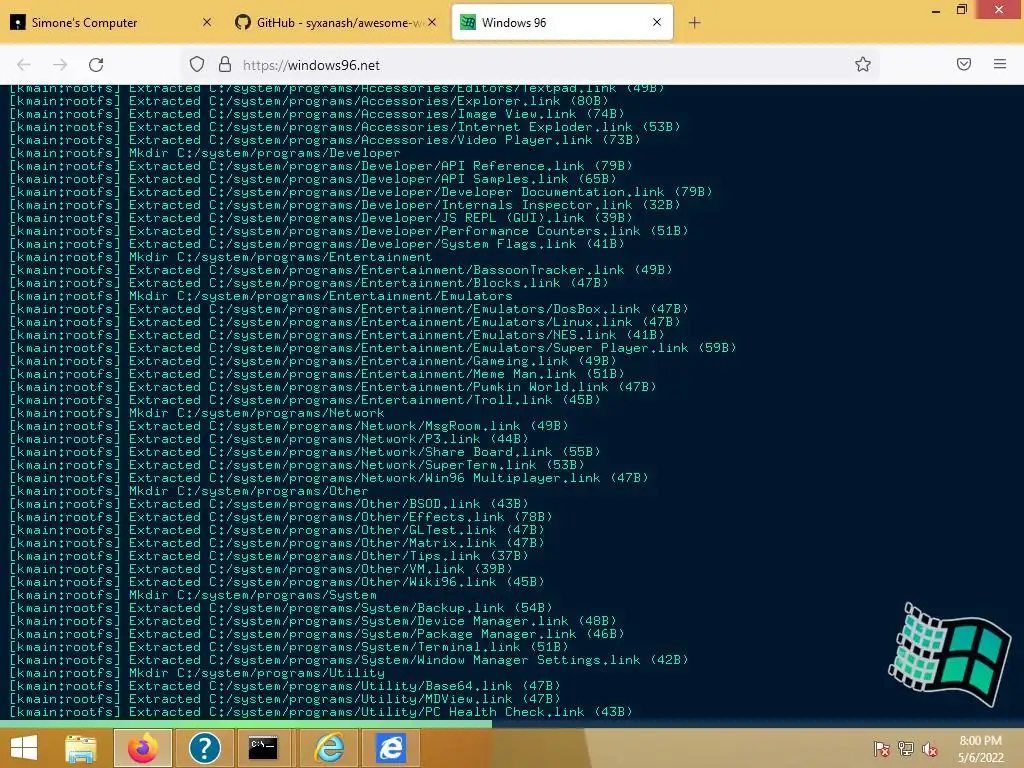
Task: Open Command Prompt from taskbar
Action: (263, 748)
